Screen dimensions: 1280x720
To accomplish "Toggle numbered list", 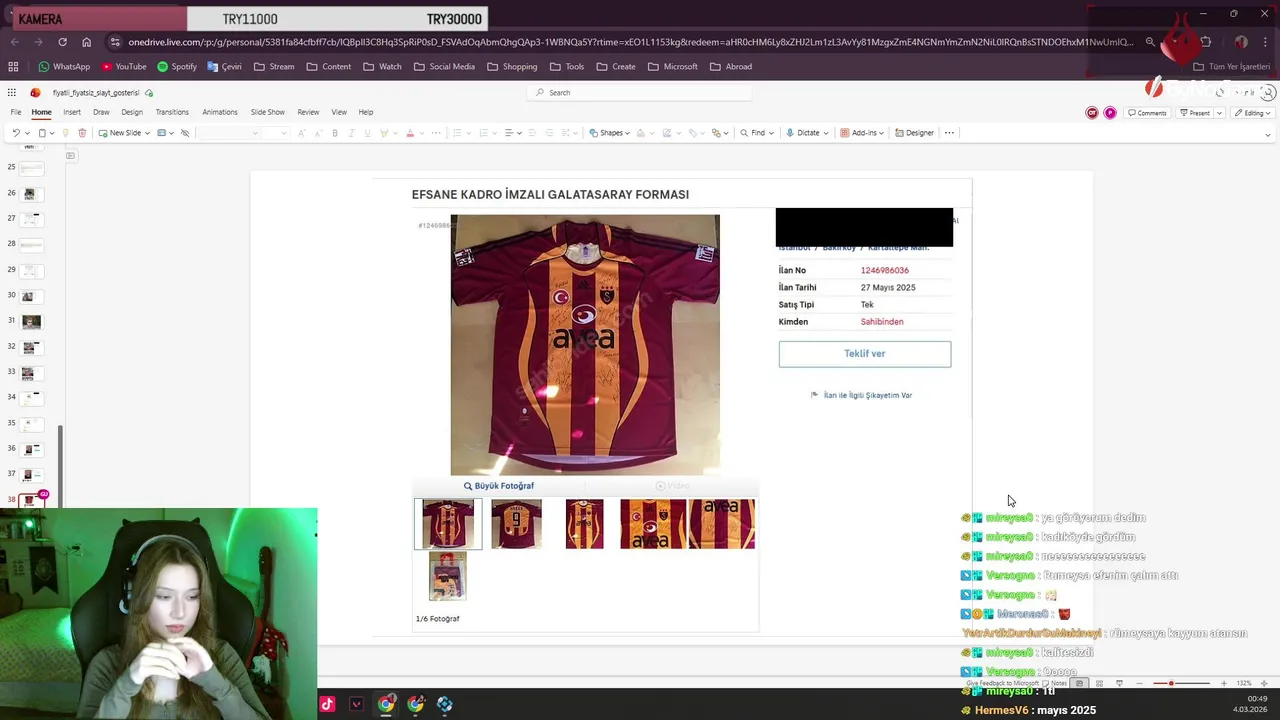I will [x=484, y=133].
